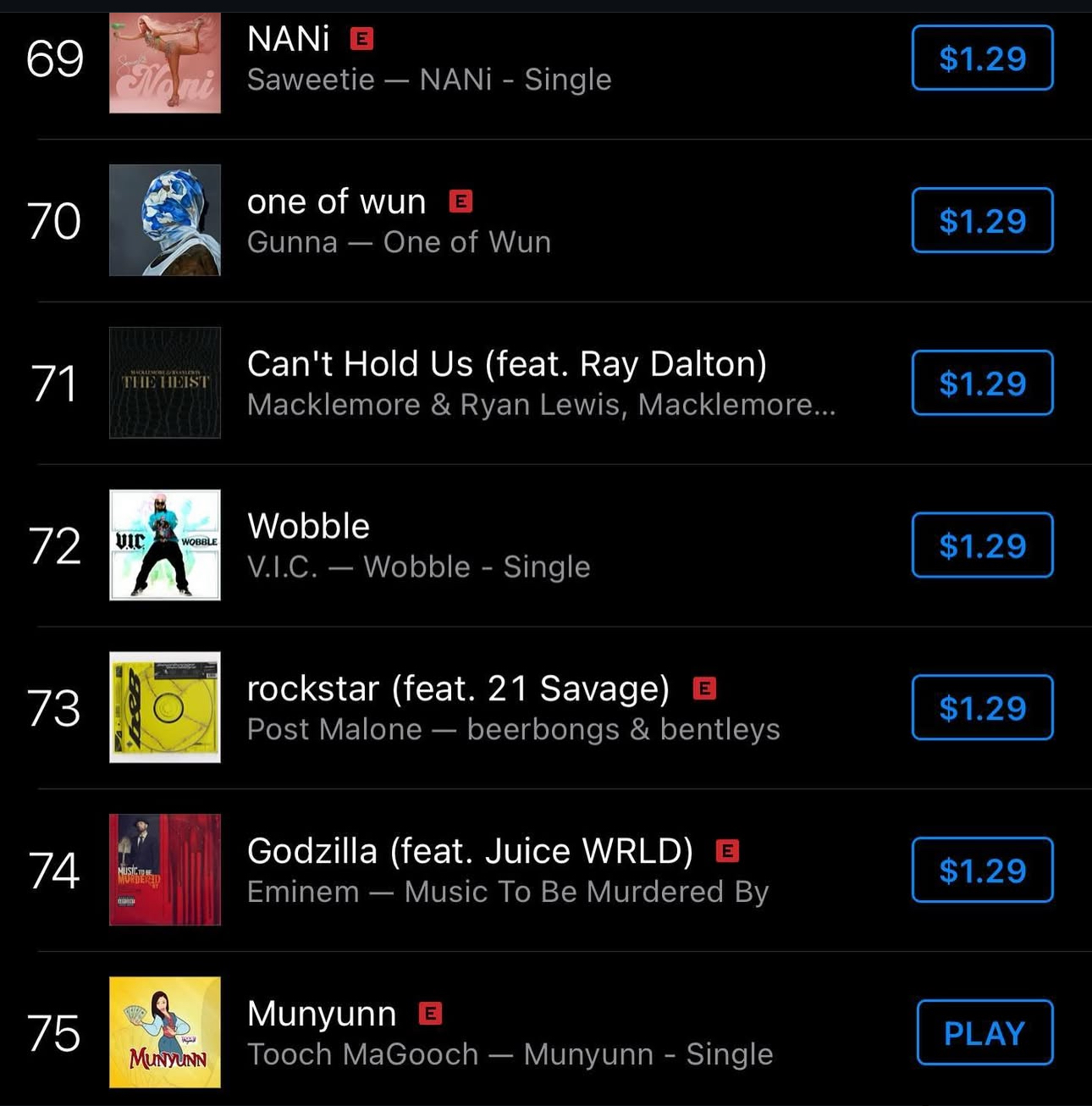Tap the explicit badge next to Munyunn
1092x1106 pixels.
tap(430, 1013)
